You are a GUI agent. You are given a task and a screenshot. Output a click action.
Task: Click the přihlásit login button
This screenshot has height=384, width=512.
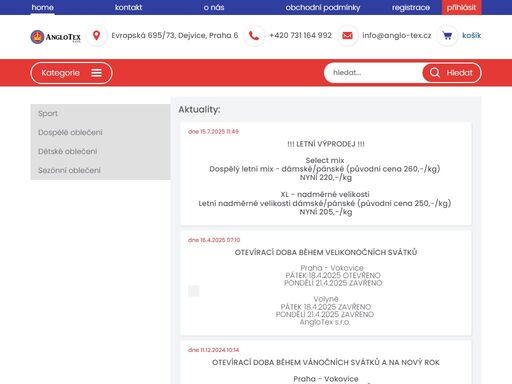[x=462, y=7]
